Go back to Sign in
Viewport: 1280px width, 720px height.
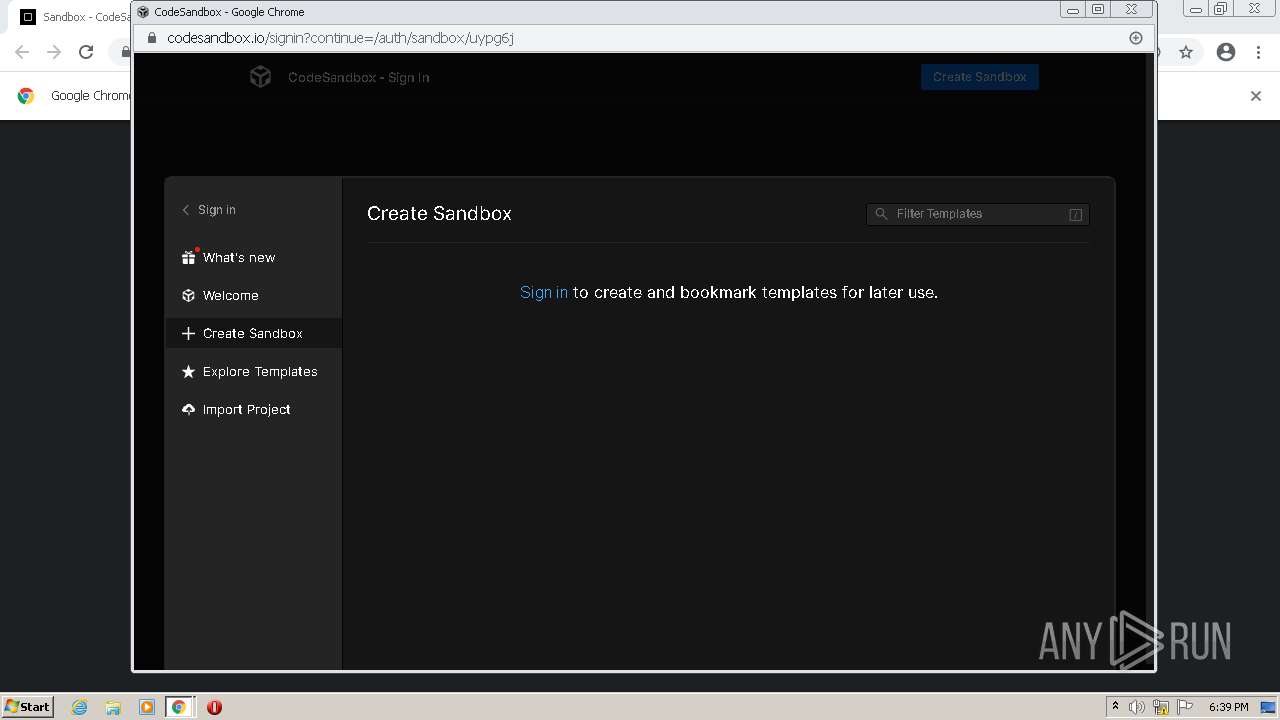[209, 210]
